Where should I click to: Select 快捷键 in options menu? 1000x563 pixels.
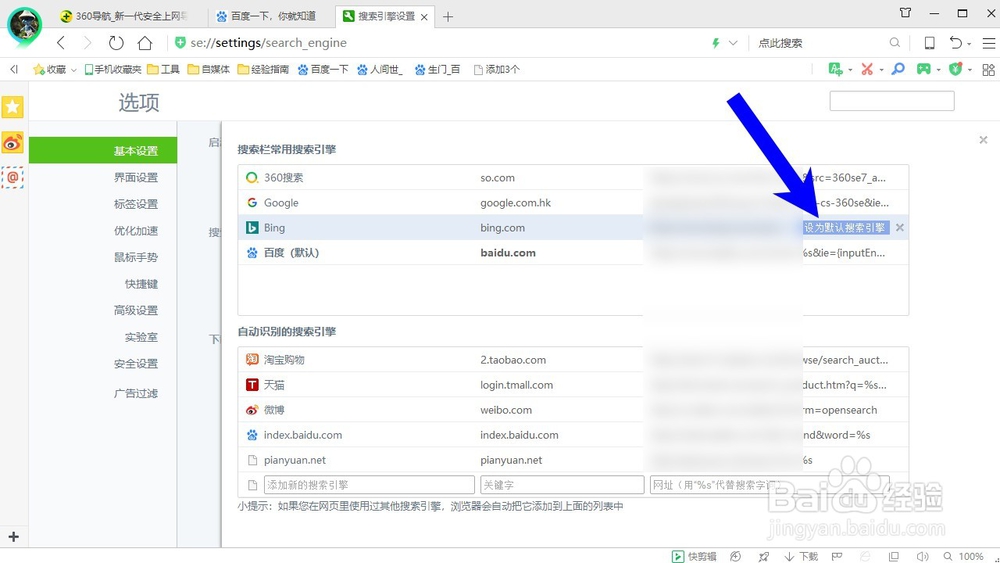pyautogui.click(x=141, y=284)
